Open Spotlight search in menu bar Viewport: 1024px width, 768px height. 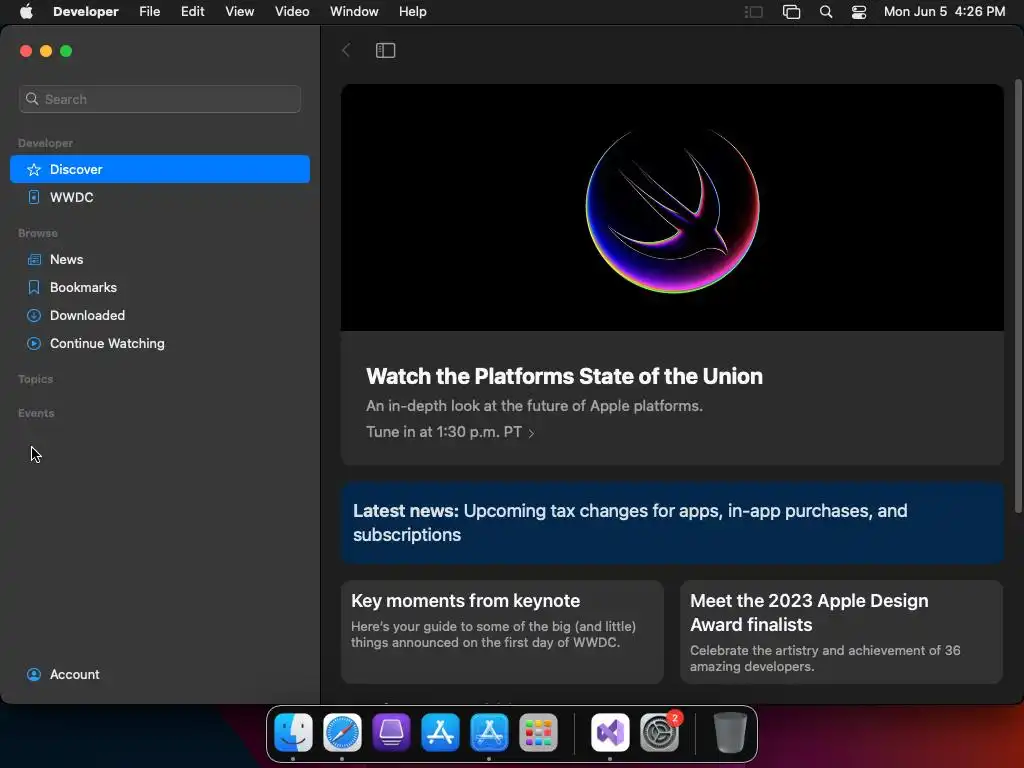coord(825,12)
